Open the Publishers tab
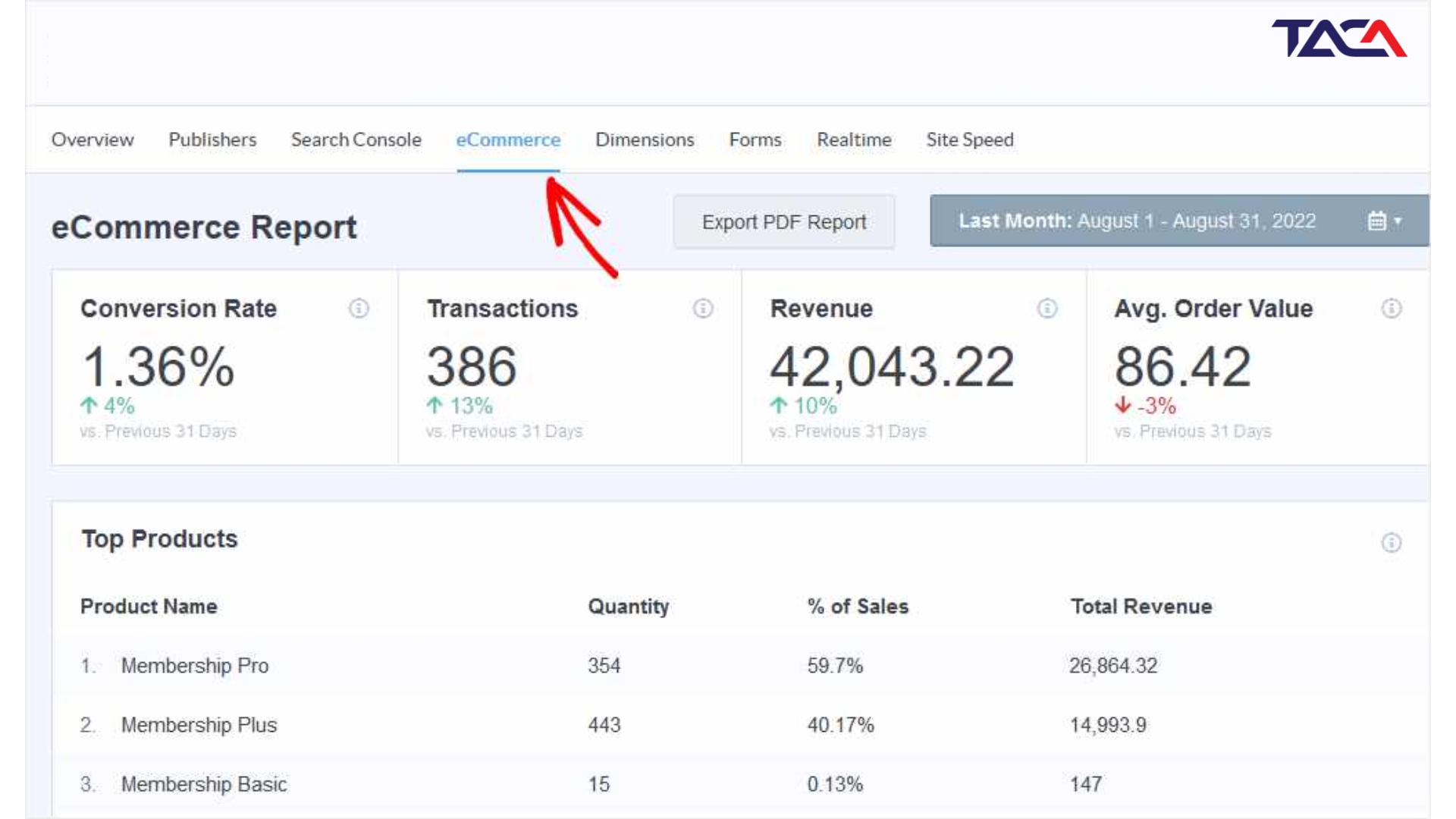Image resolution: width=1456 pixels, height=819 pixels. (x=212, y=140)
